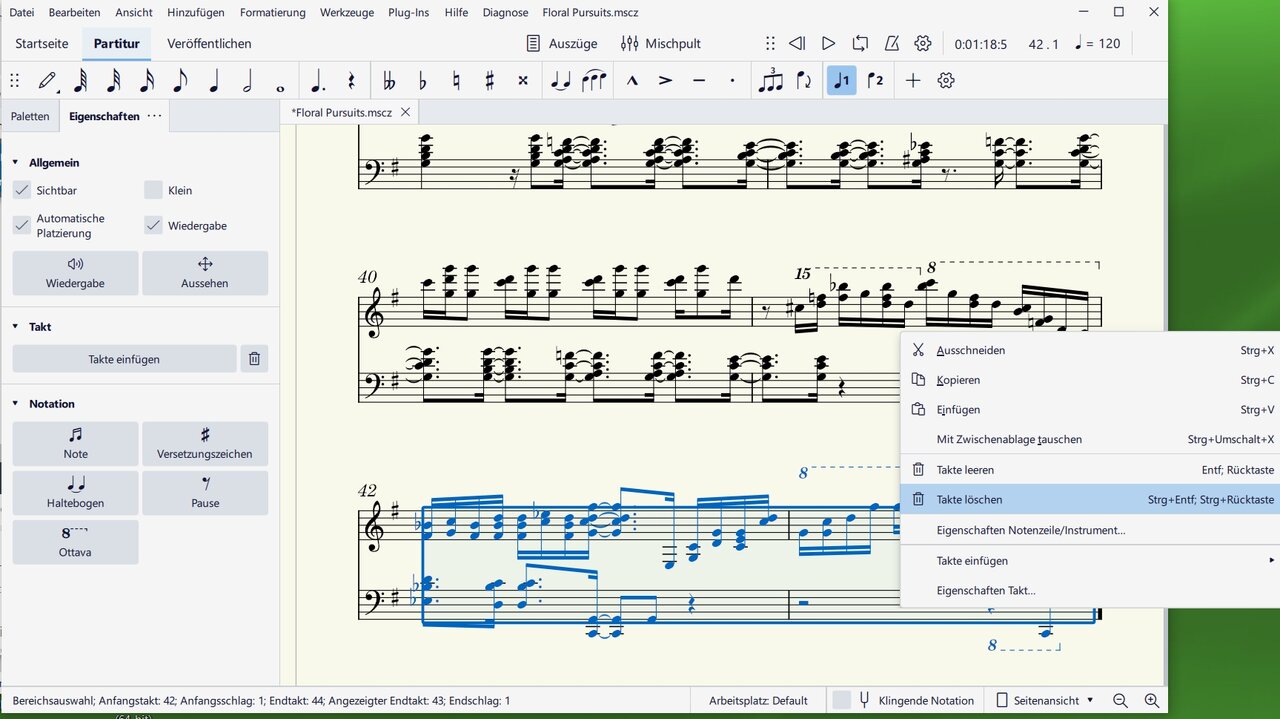Enable loop playback icon
Image resolution: width=1280 pixels, height=719 pixels.
pos(860,44)
